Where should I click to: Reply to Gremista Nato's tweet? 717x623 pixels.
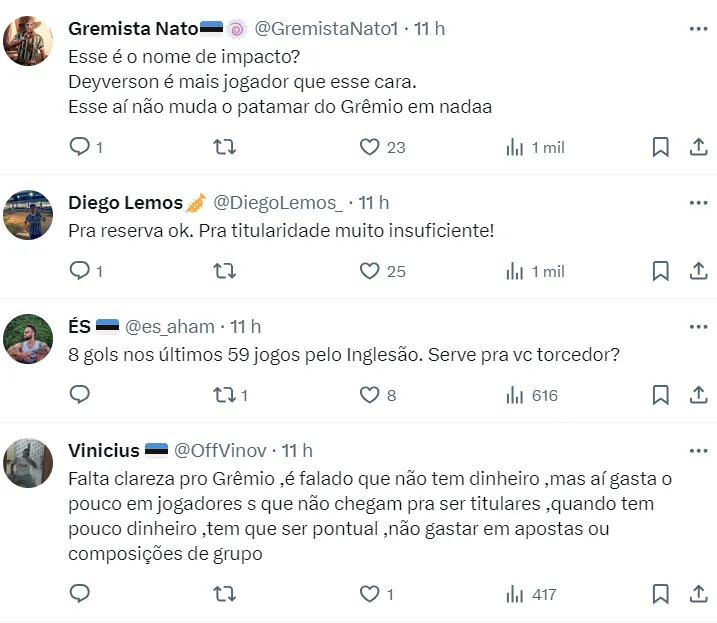coord(80,147)
